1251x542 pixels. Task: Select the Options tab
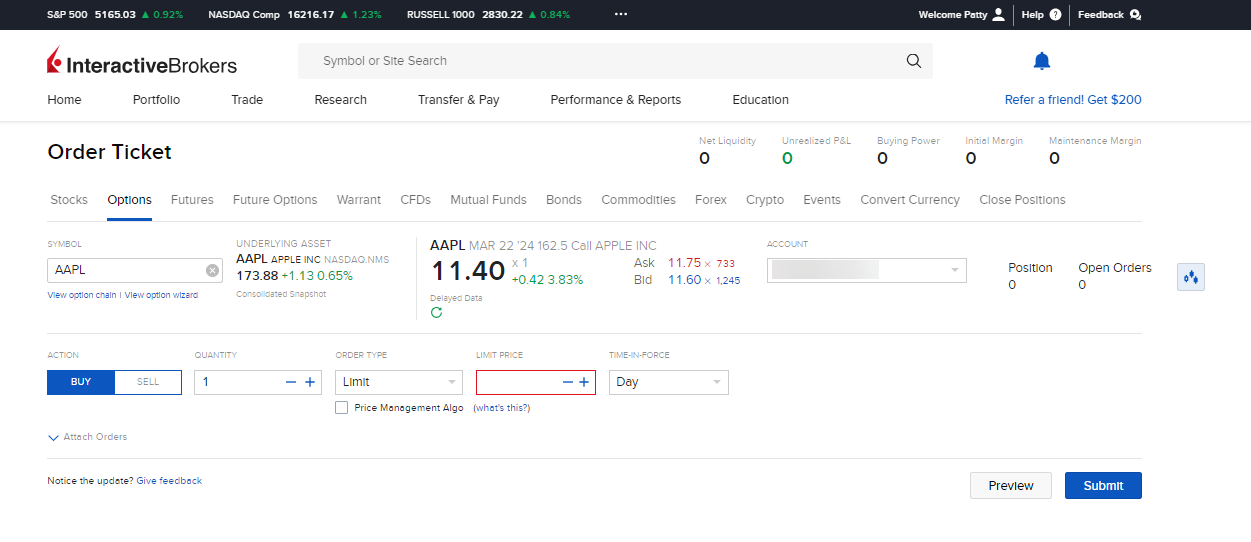[x=129, y=200]
